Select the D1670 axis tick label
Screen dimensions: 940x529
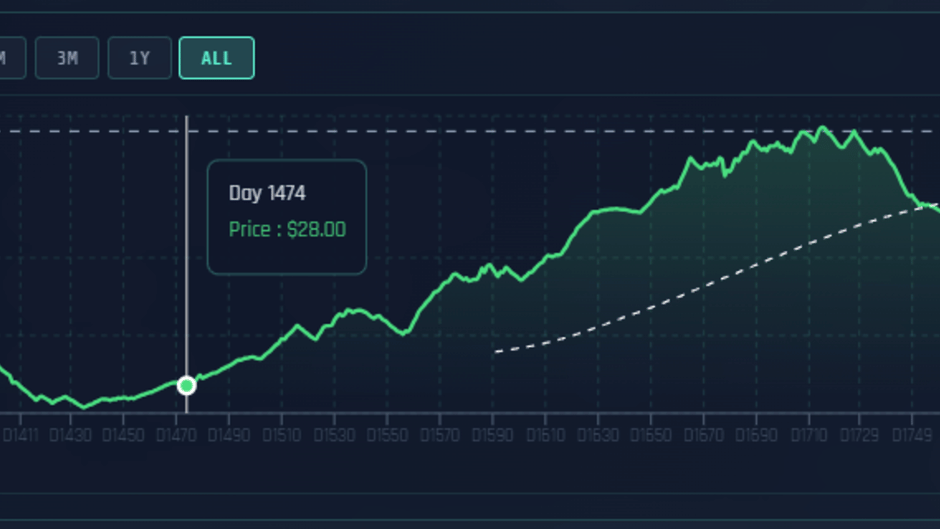702,436
